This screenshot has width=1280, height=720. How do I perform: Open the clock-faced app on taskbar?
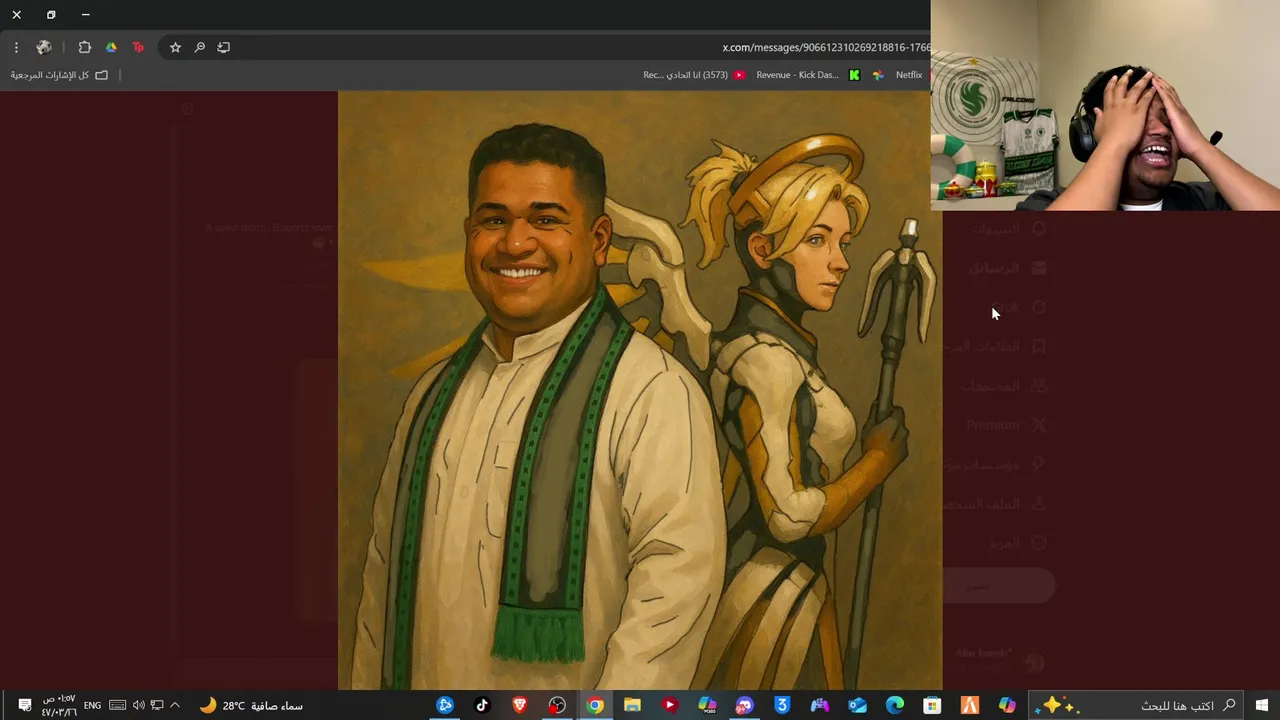pyautogui.click(x=557, y=706)
